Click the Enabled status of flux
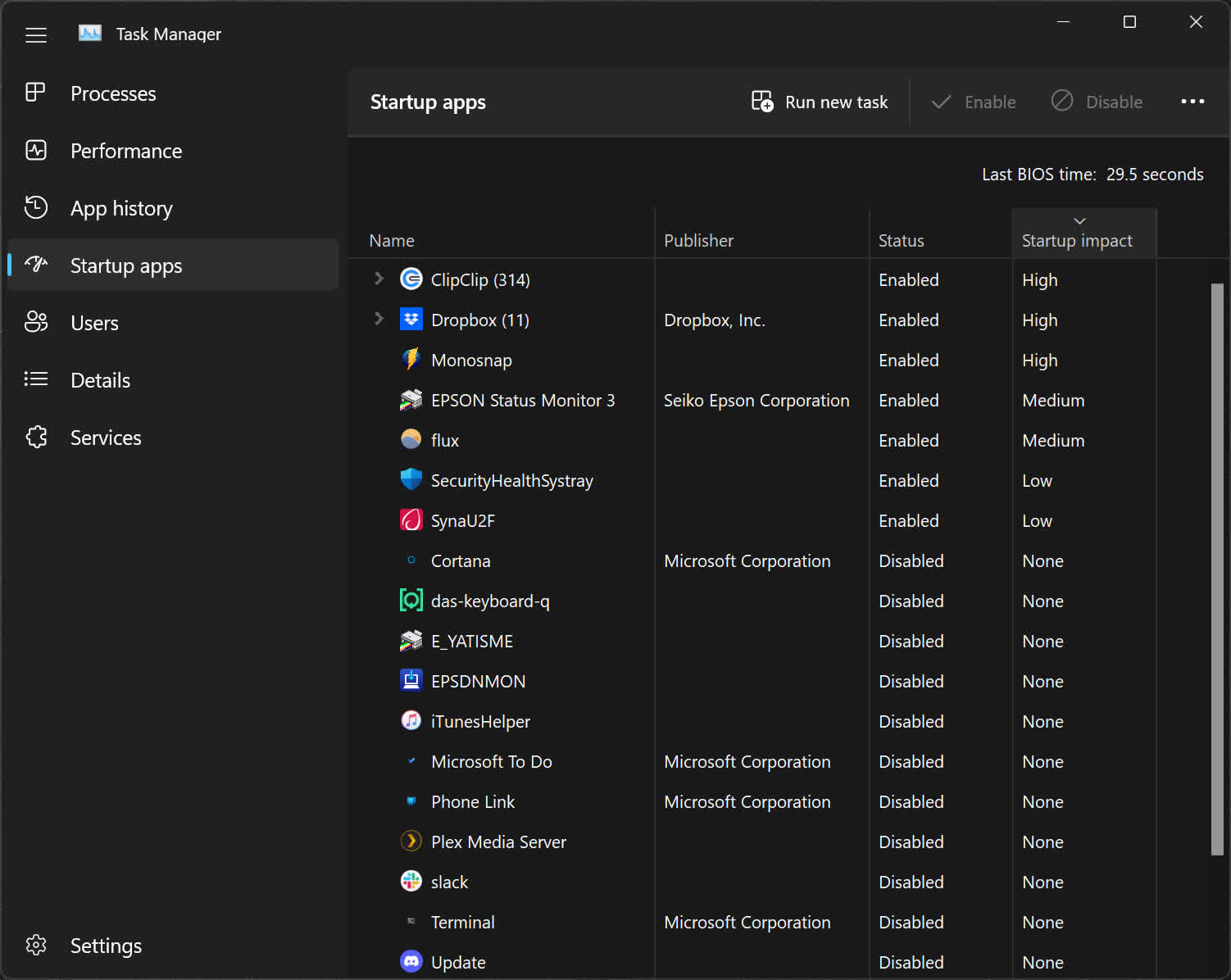The image size is (1231, 980). coord(909,440)
